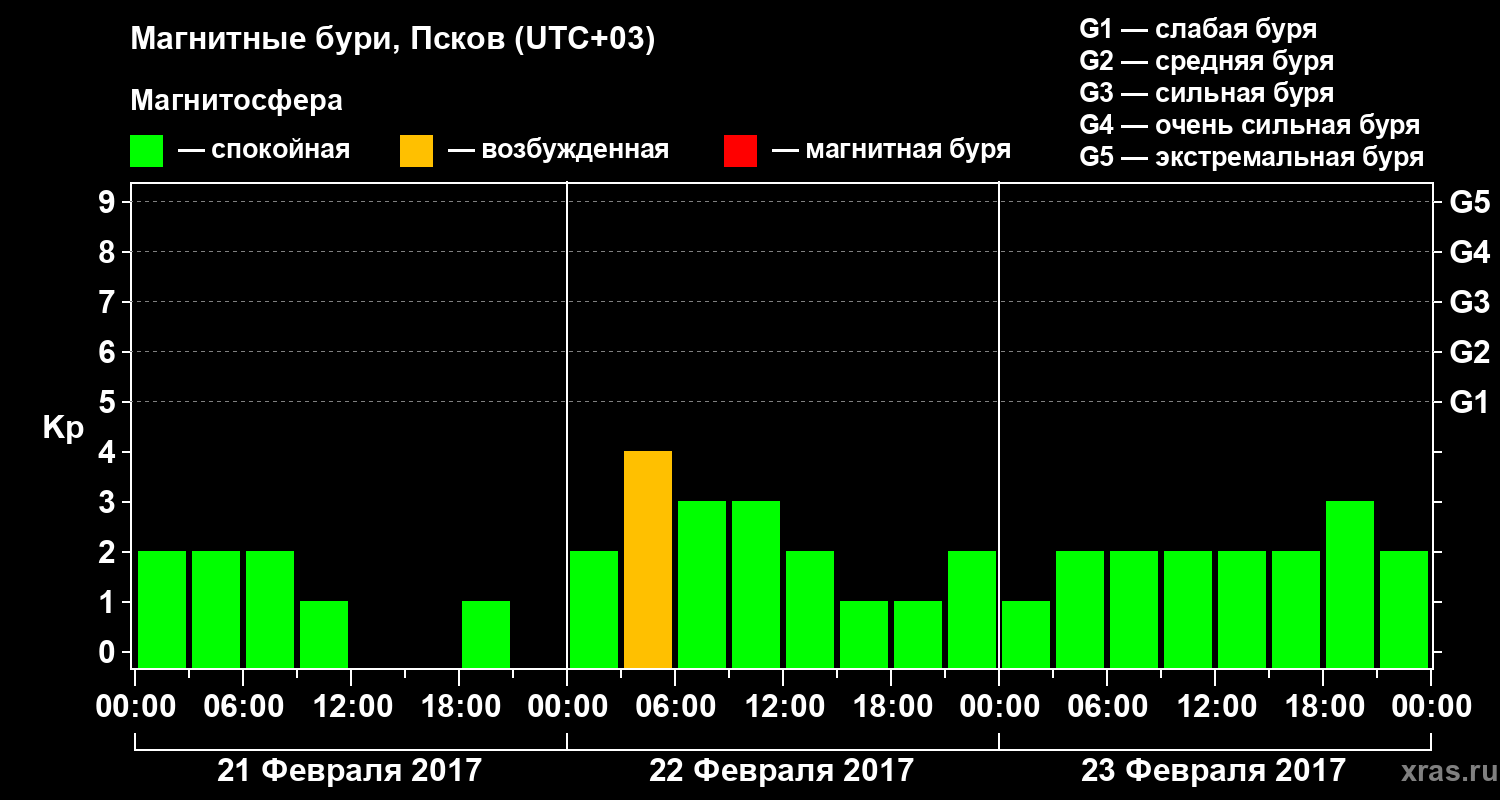Viewport: 1500px width, 800px height.
Task: Click the 'G3' right axis label
Action: 1469,302
